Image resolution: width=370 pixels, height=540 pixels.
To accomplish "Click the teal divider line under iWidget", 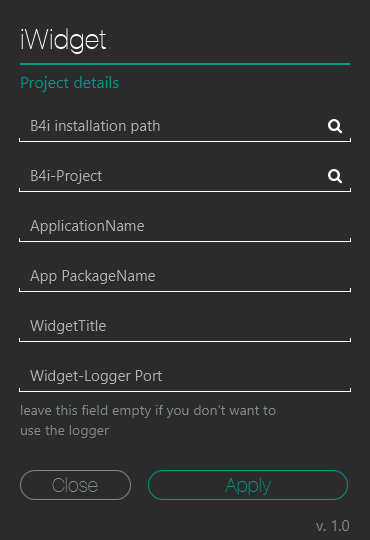I will [x=185, y=64].
